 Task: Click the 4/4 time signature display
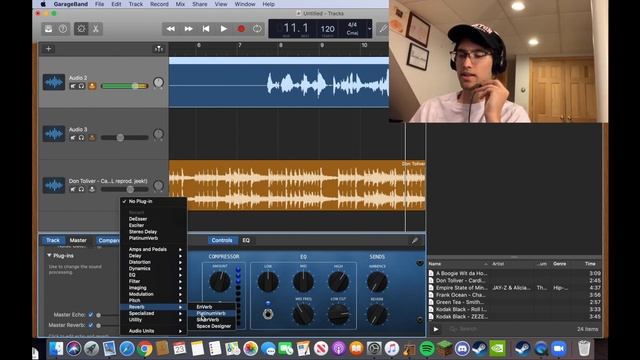tap(352, 25)
